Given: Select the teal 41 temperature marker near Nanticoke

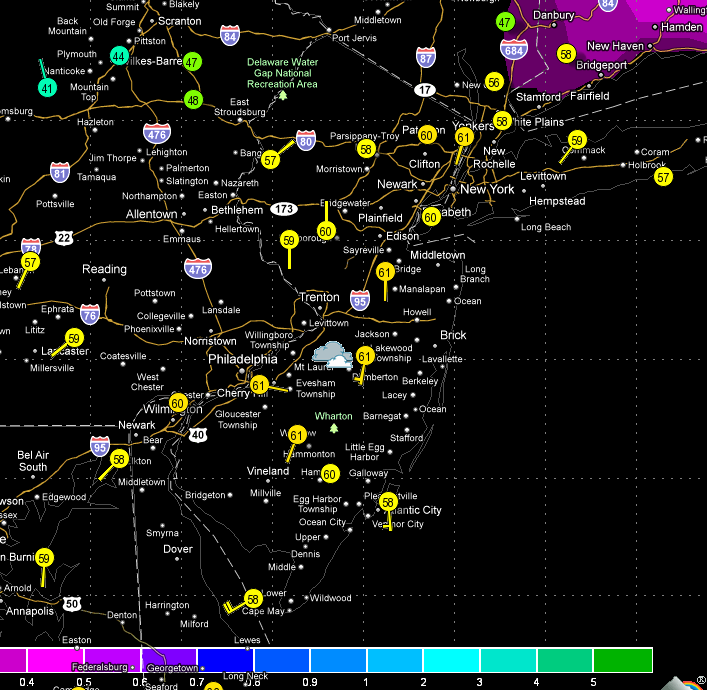Looking at the screenshot, I should (47, 88).
